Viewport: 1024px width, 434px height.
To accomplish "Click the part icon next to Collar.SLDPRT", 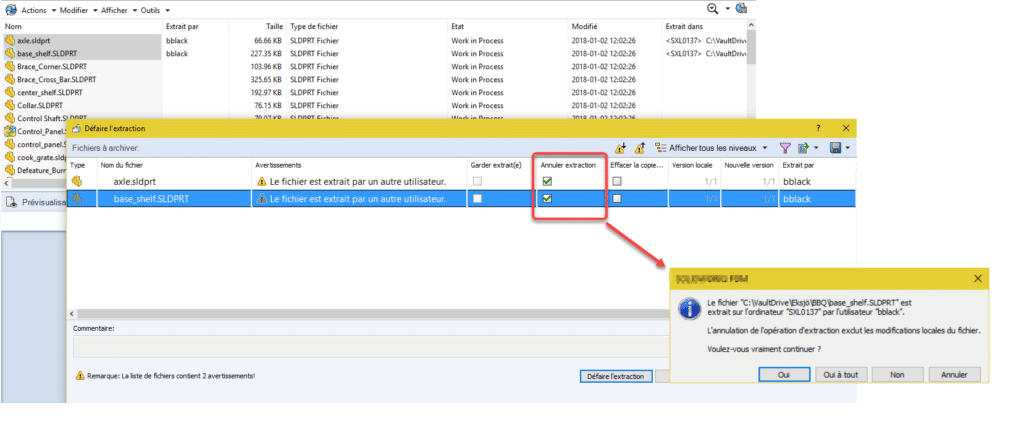I will tap(10, 105).
